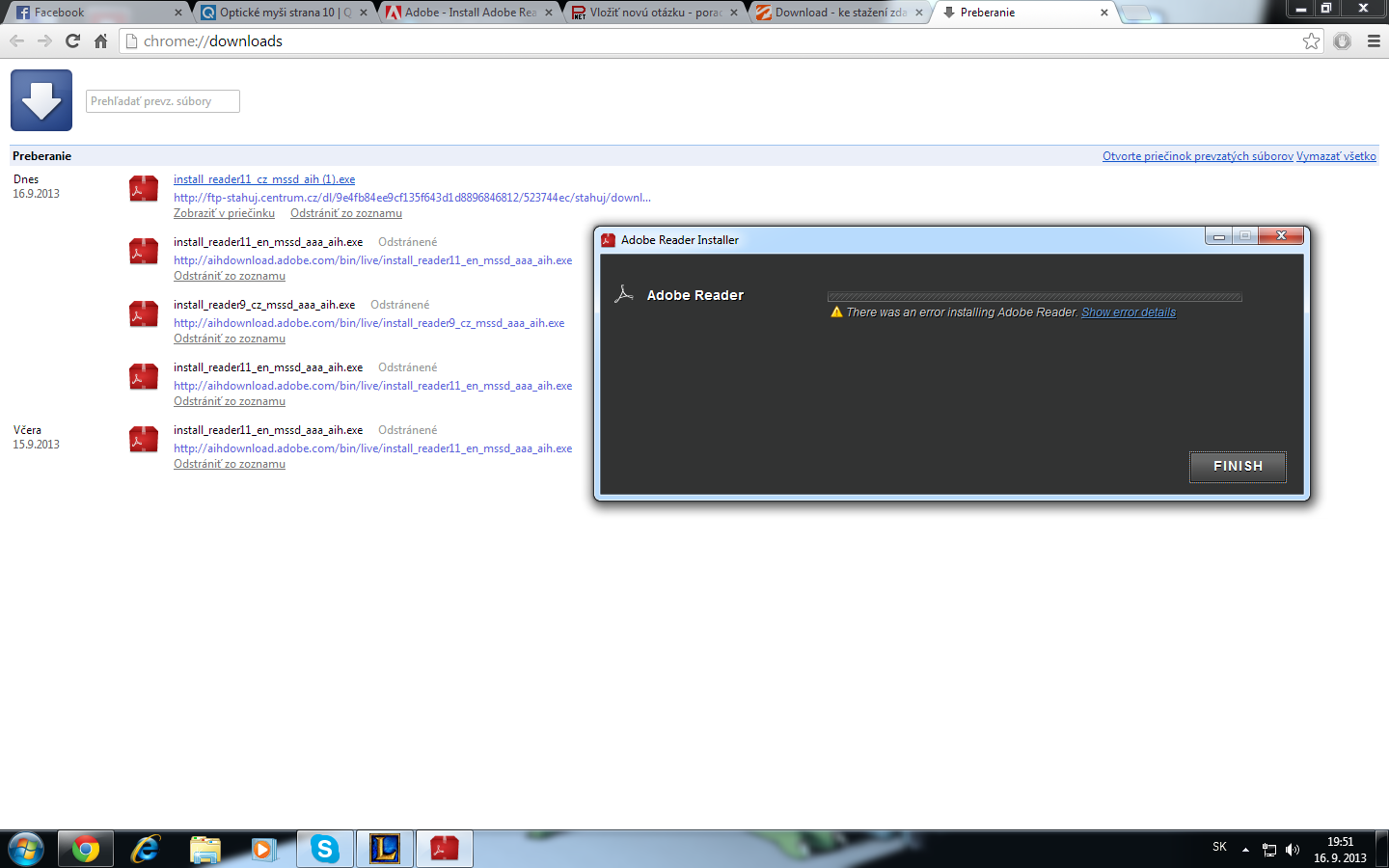The height and width of the screenshot is (868, 1389).
Task: Open the Chrome home page button
Action: [100, 41]
